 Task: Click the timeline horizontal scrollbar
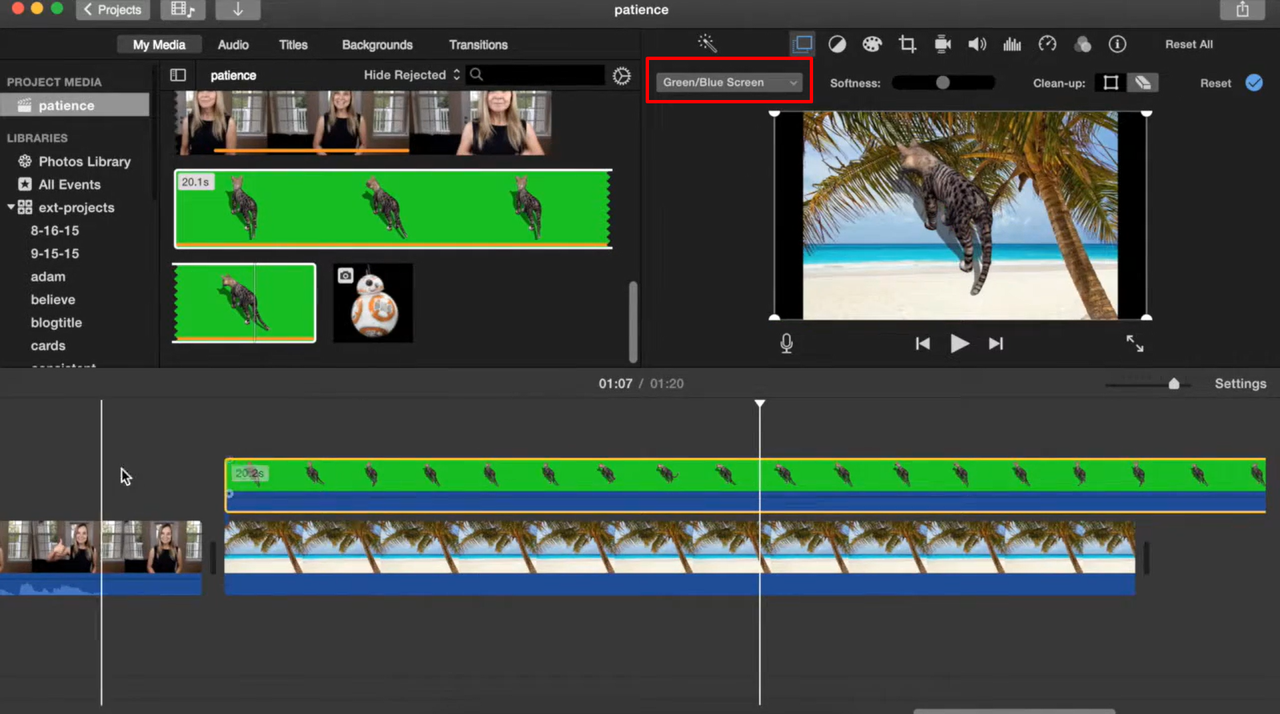point(1014,711)
